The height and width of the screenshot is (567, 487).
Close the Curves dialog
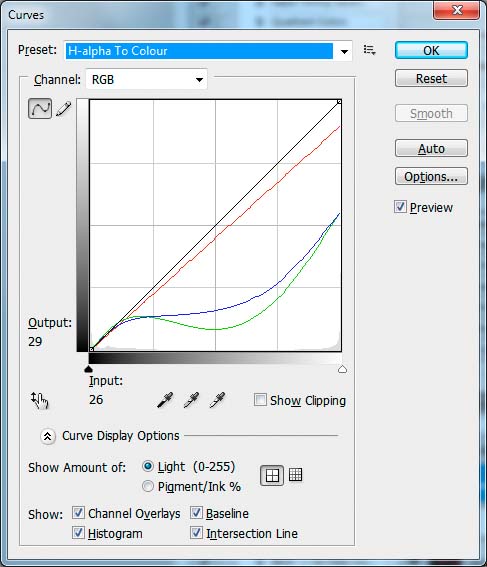(x=457, y=10)
